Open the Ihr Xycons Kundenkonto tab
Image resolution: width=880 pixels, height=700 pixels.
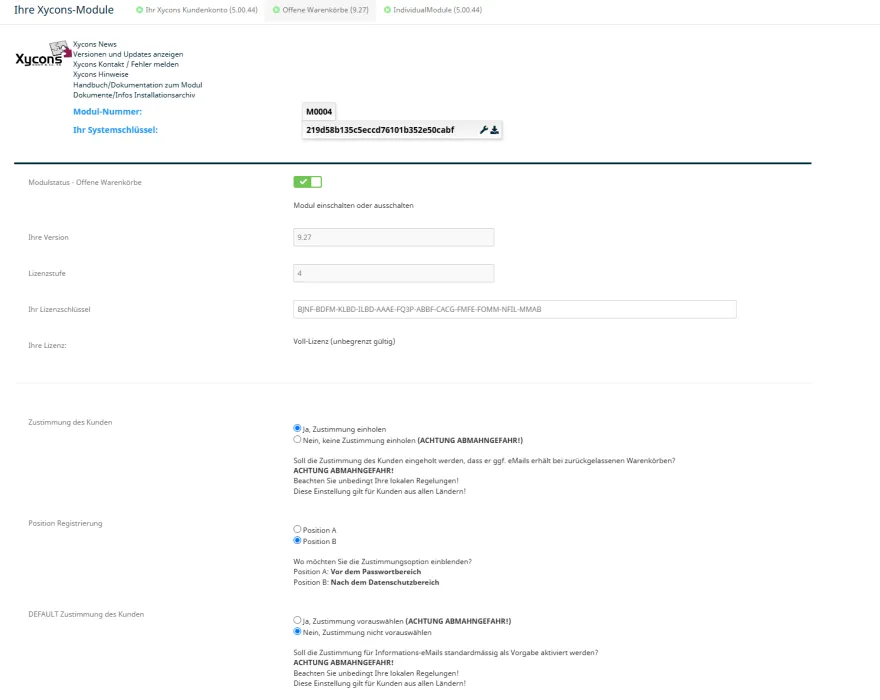pos(196,10)
